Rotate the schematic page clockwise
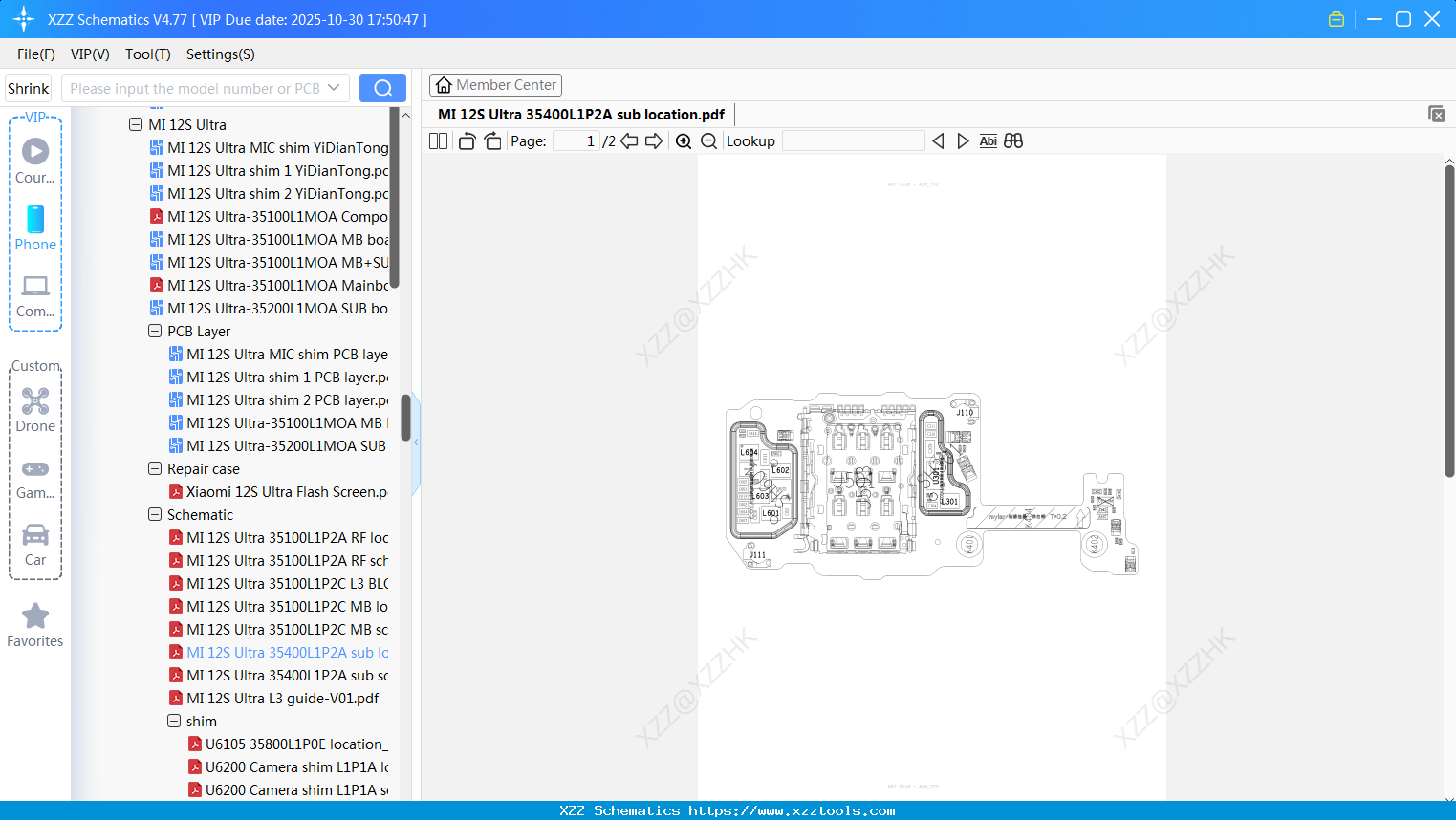Screen dimensions: 1456x820 (491, 140)
